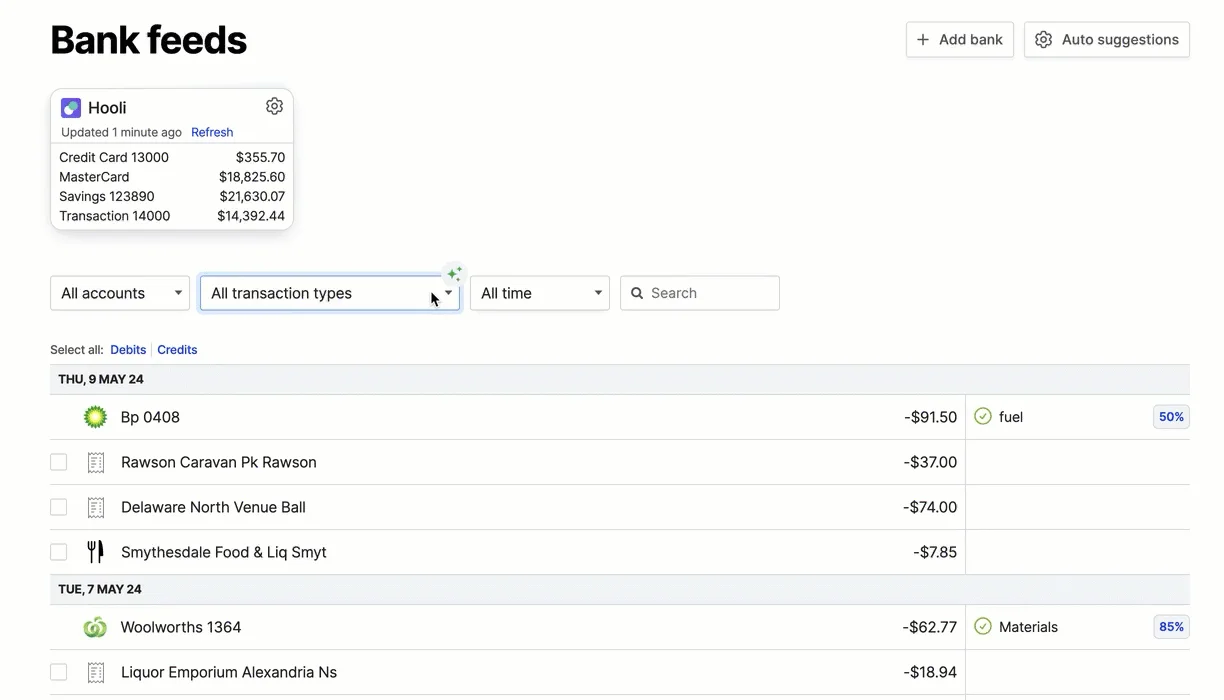Click fork and knife icon for Smythesdale
1224x700 pixels.
[96, 552]
